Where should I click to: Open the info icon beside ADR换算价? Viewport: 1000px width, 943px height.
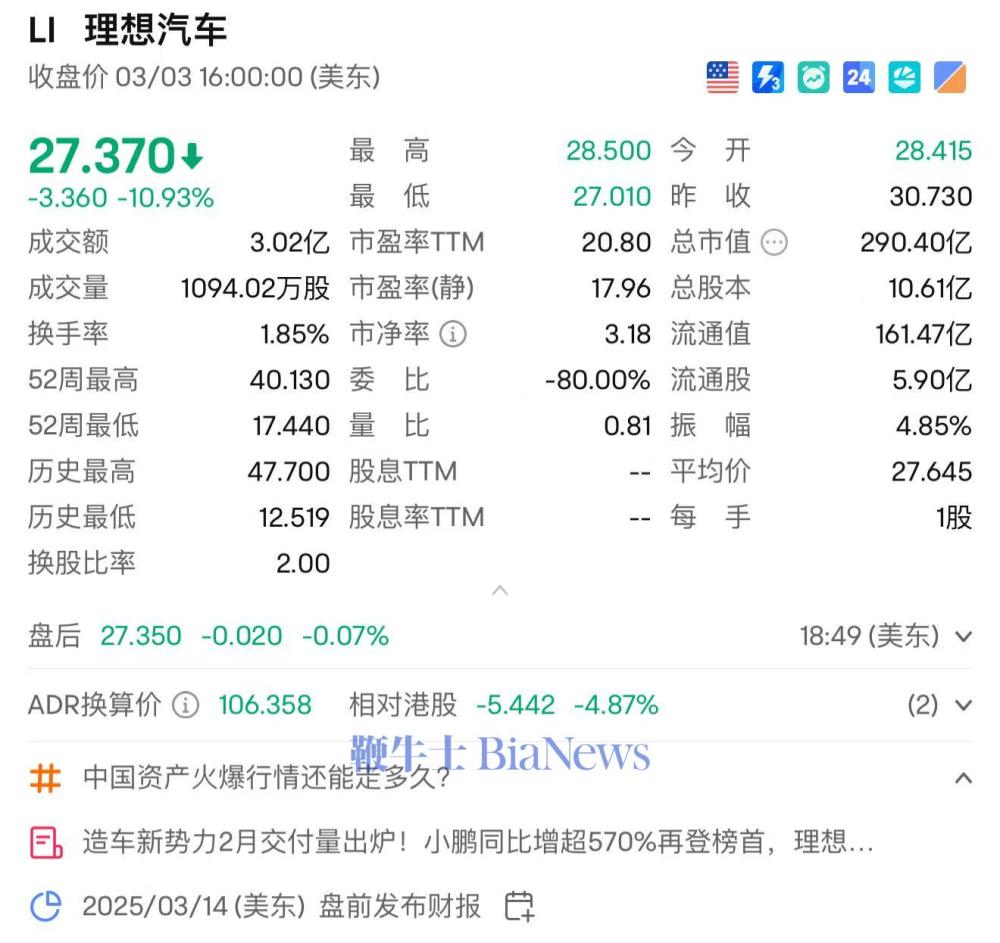(186, 705)
